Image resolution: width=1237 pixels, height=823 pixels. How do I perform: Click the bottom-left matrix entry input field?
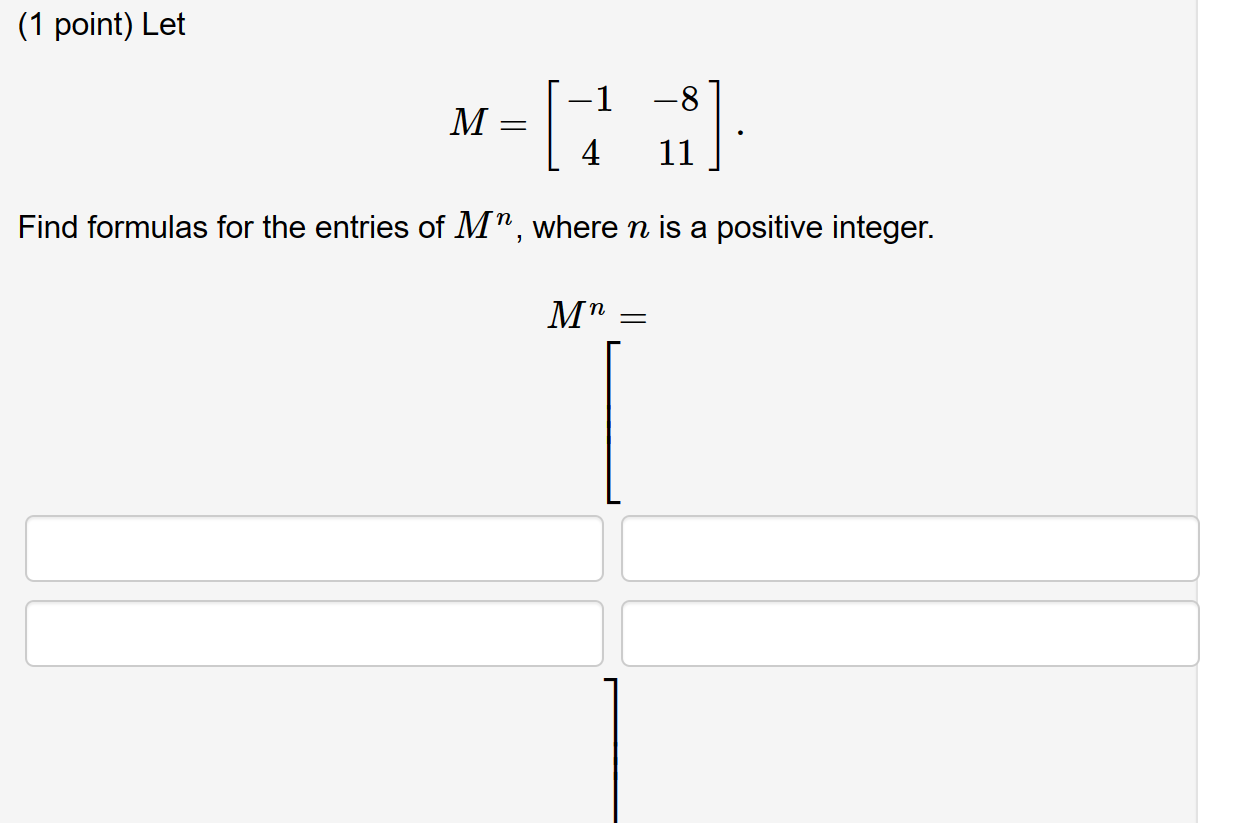click(x=313, y=633)
